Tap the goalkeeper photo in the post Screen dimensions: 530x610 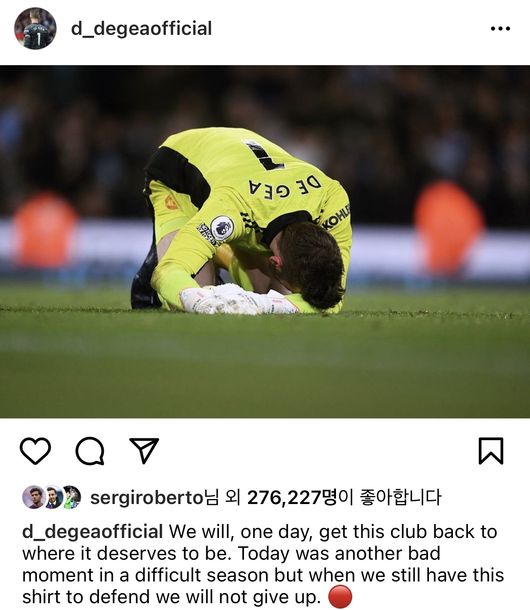pyautogui.click(x=265, y=242)
